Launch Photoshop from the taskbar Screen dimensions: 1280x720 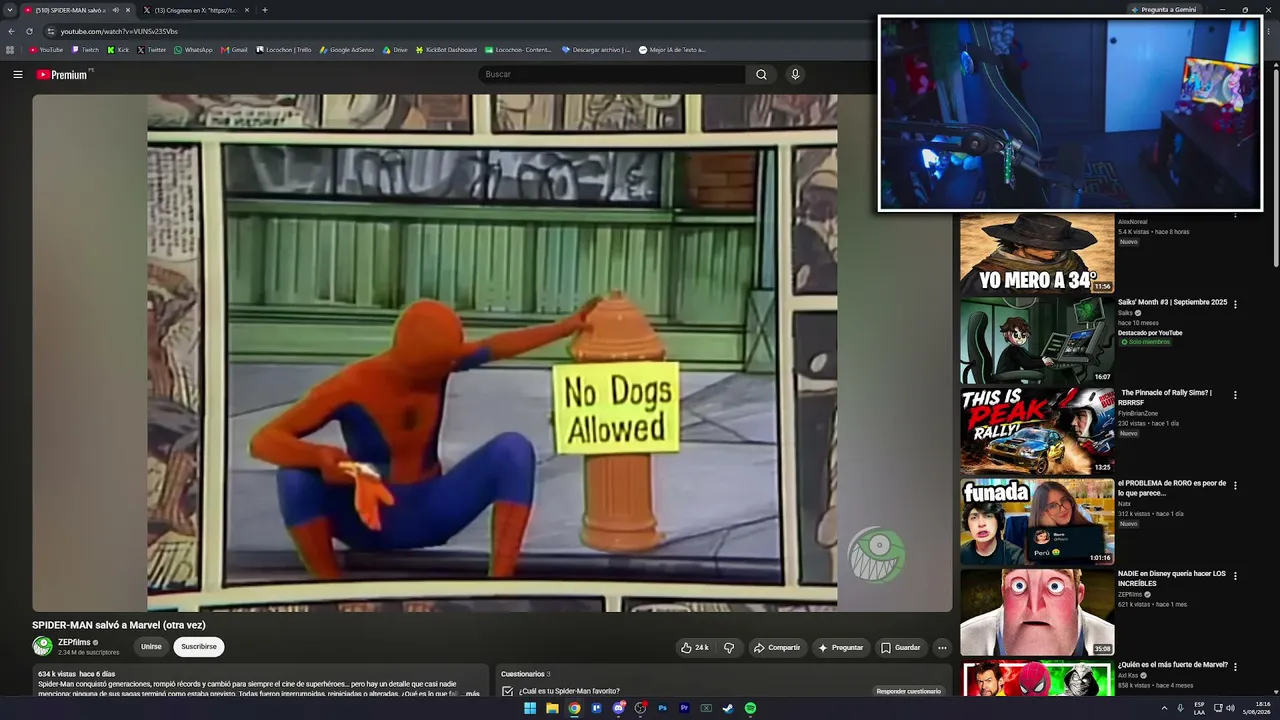pos(662,708)
